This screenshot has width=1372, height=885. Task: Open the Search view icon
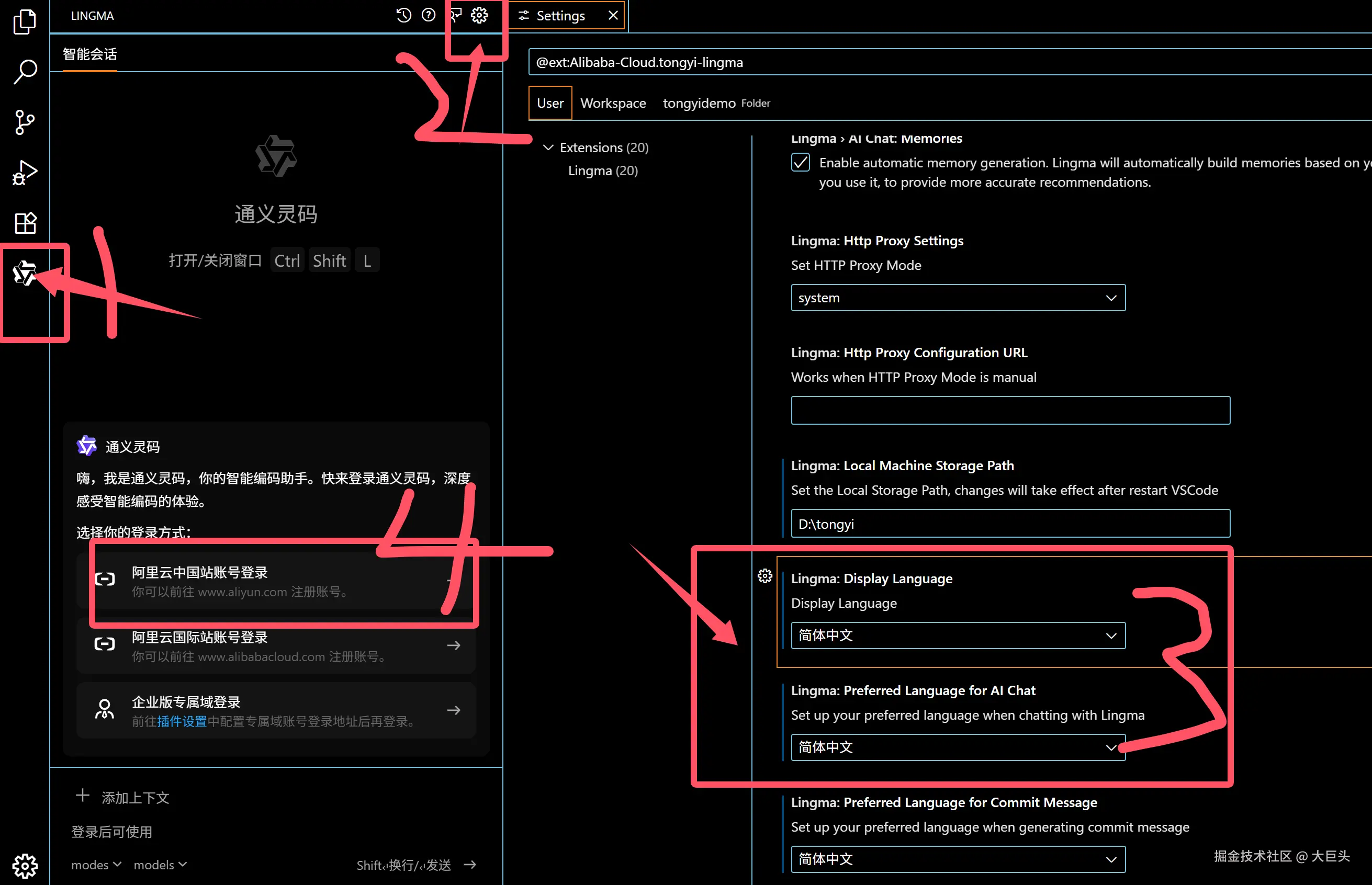point(24,72)
